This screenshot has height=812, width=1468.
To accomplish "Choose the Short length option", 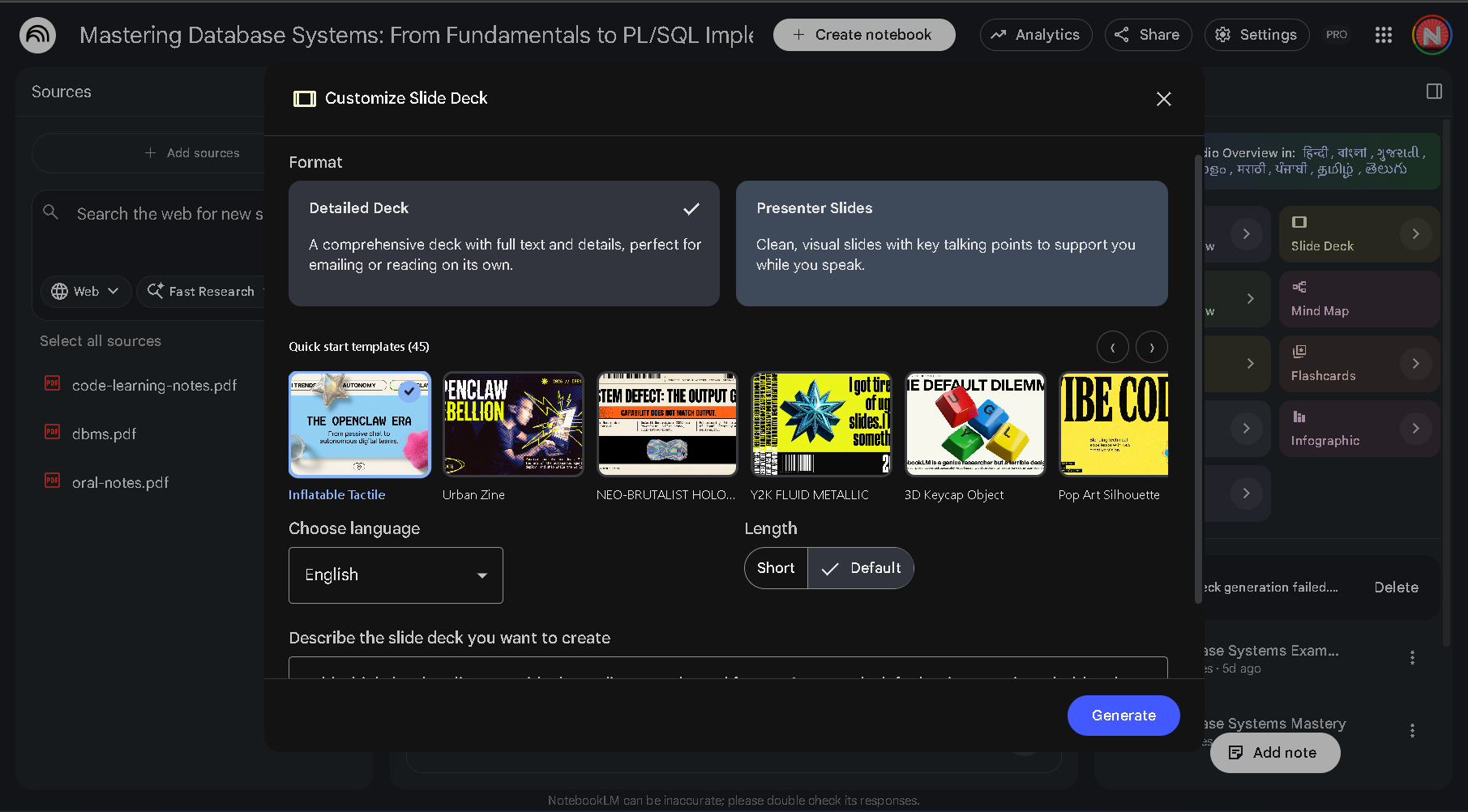I will (x=776, y=568).
